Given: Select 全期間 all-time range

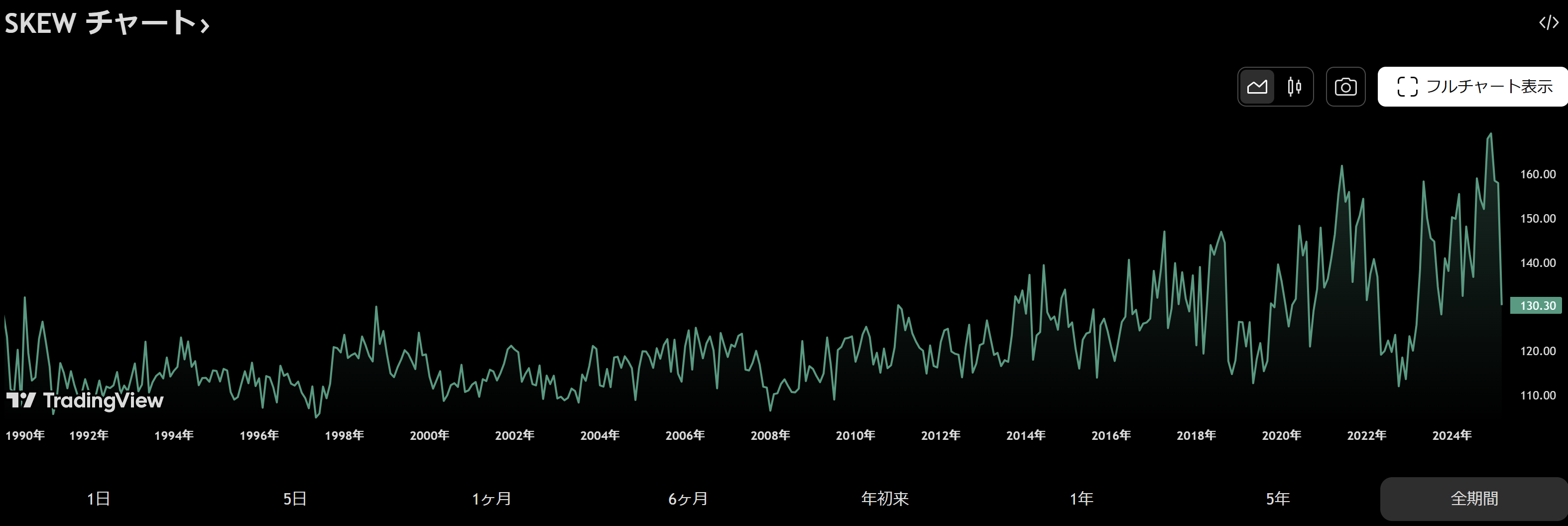Looking at the screenshot, I should [x=1474, y=499].
